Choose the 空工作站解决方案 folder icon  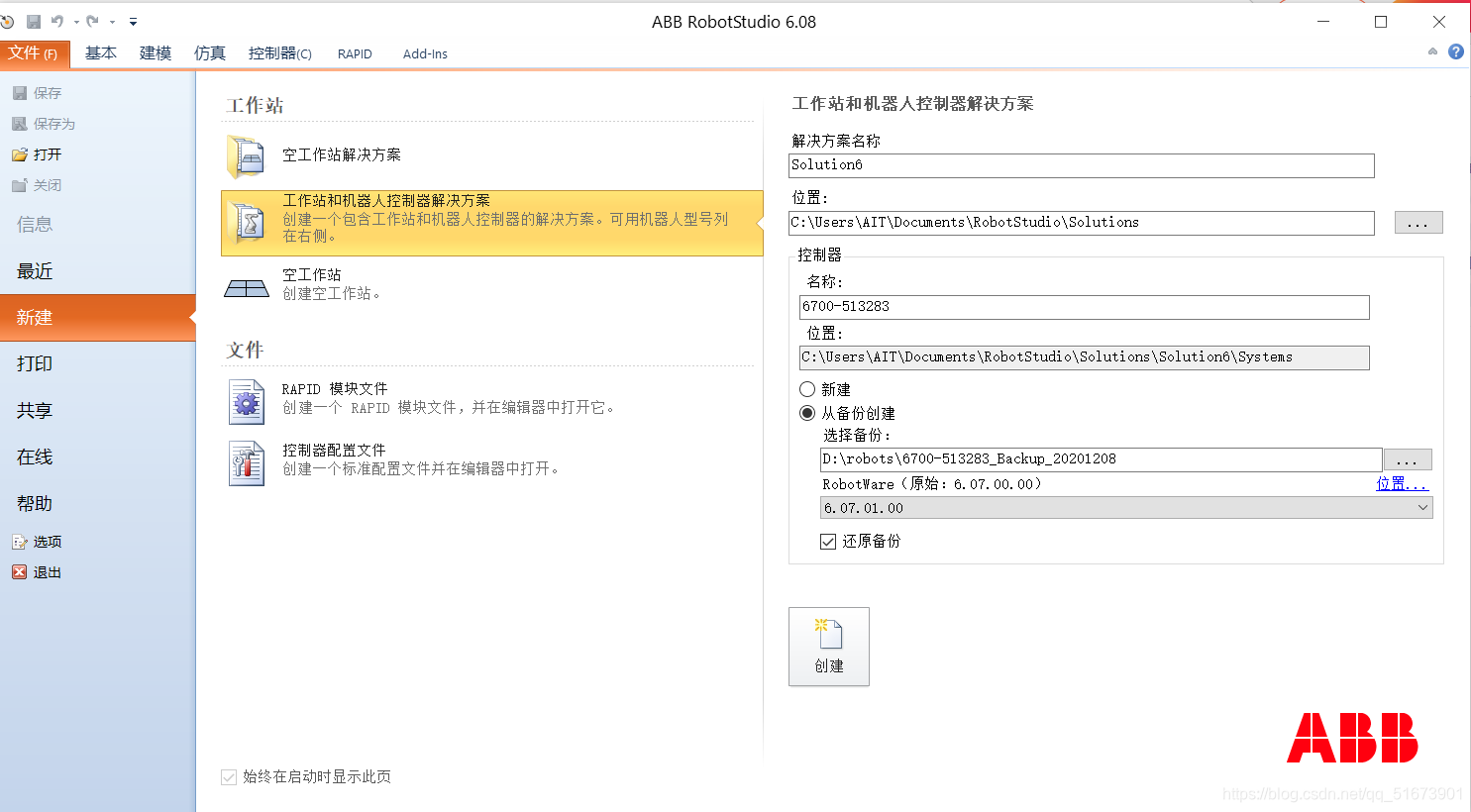point(246,156)
